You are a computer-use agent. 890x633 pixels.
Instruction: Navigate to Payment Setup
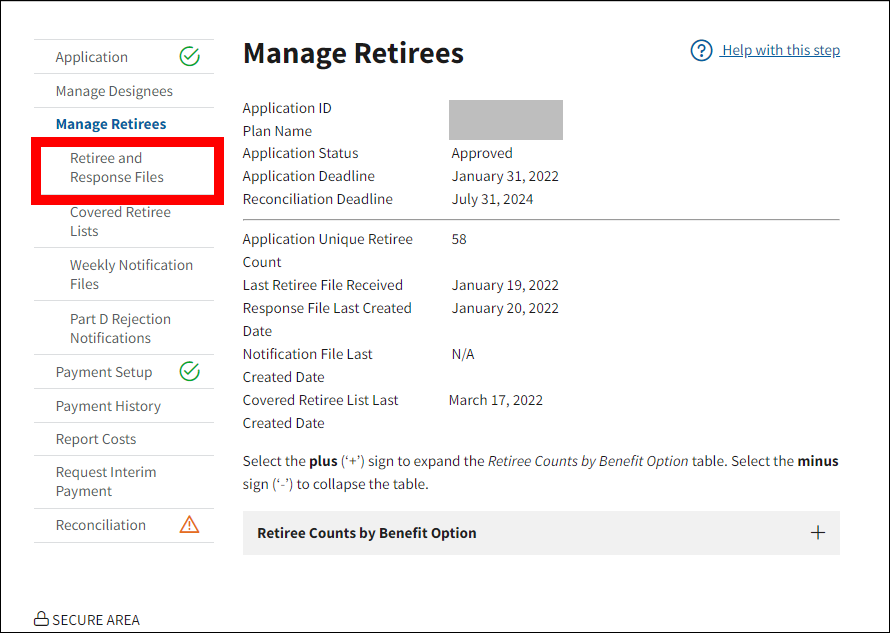pos(104,372)
